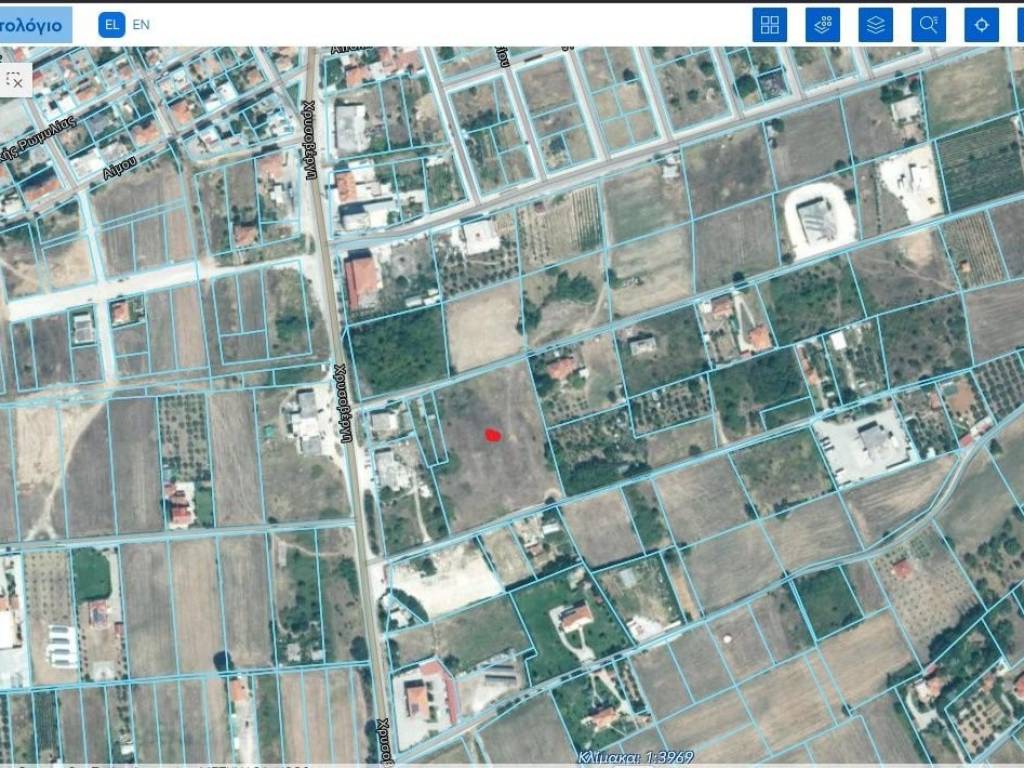
Task: Click the cut-off blue button at right edge
Action: tap(1020, 25)
